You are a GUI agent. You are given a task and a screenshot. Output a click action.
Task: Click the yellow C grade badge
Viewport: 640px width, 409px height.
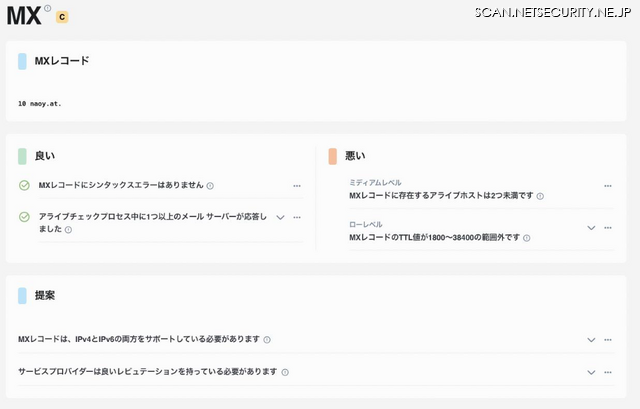tap(62, 17)
